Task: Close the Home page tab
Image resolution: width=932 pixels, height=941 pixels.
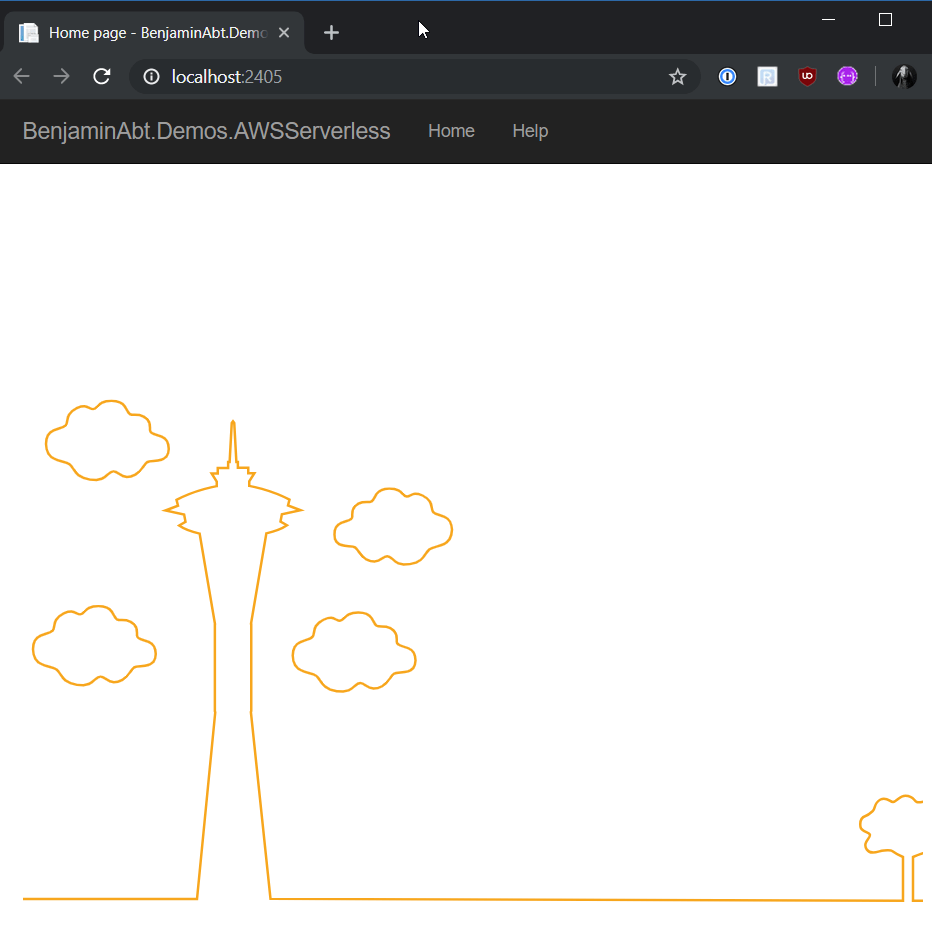Action: (x=284, y=32)
